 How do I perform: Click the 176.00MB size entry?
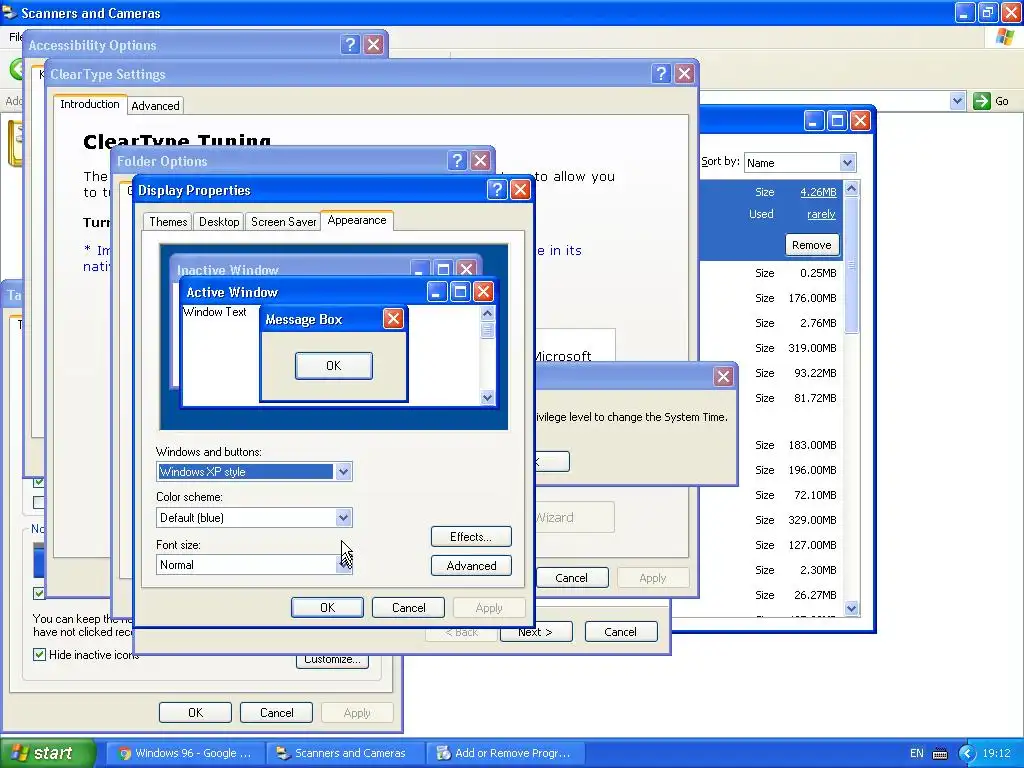pos(812,298)
